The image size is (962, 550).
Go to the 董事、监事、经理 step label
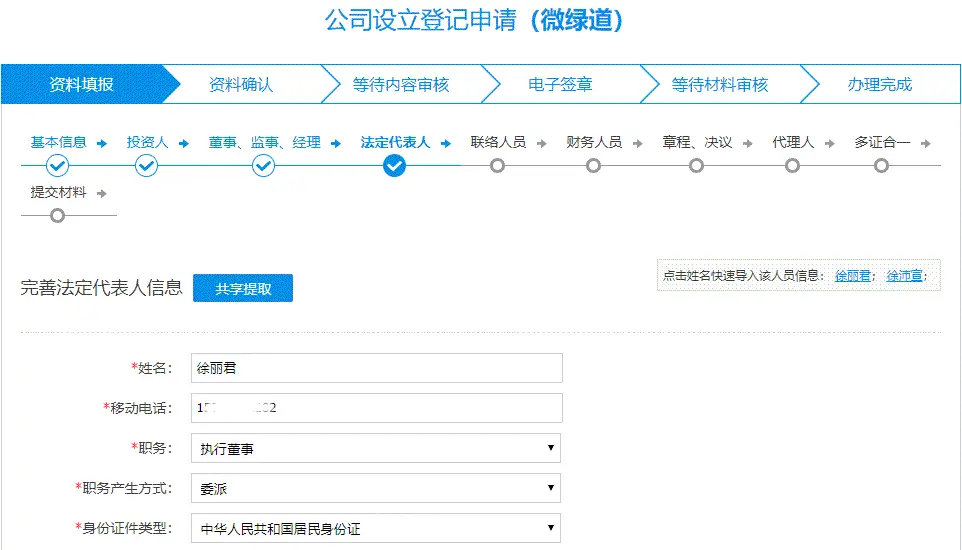click(264, 142)
